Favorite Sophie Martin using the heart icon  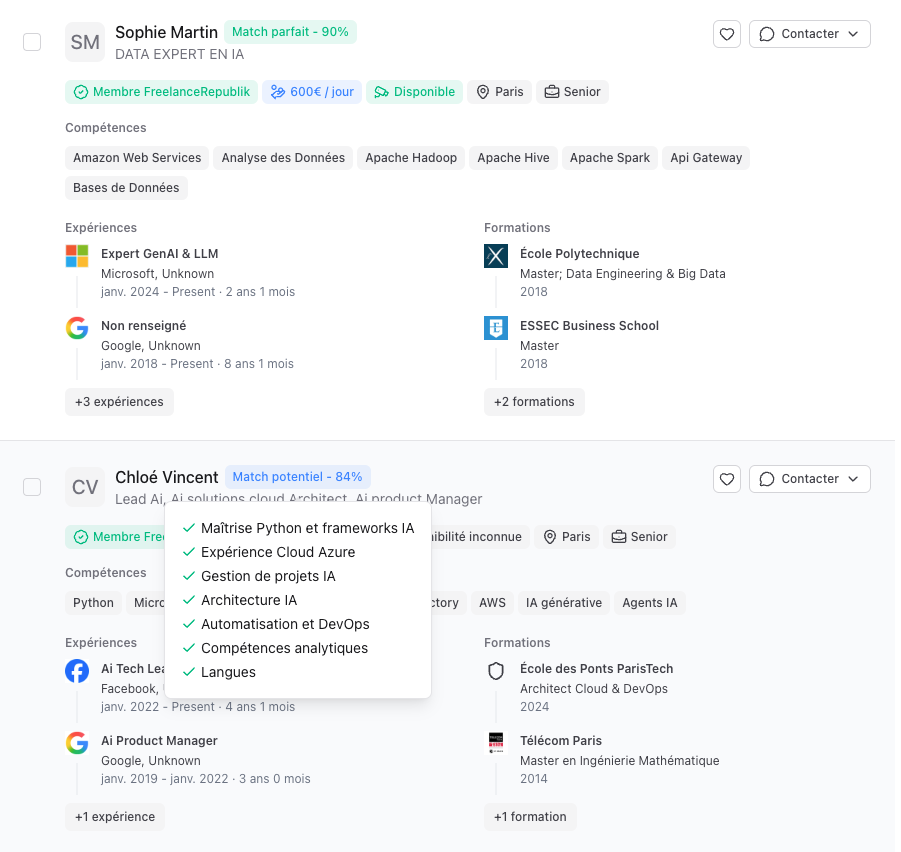[727, 33]
